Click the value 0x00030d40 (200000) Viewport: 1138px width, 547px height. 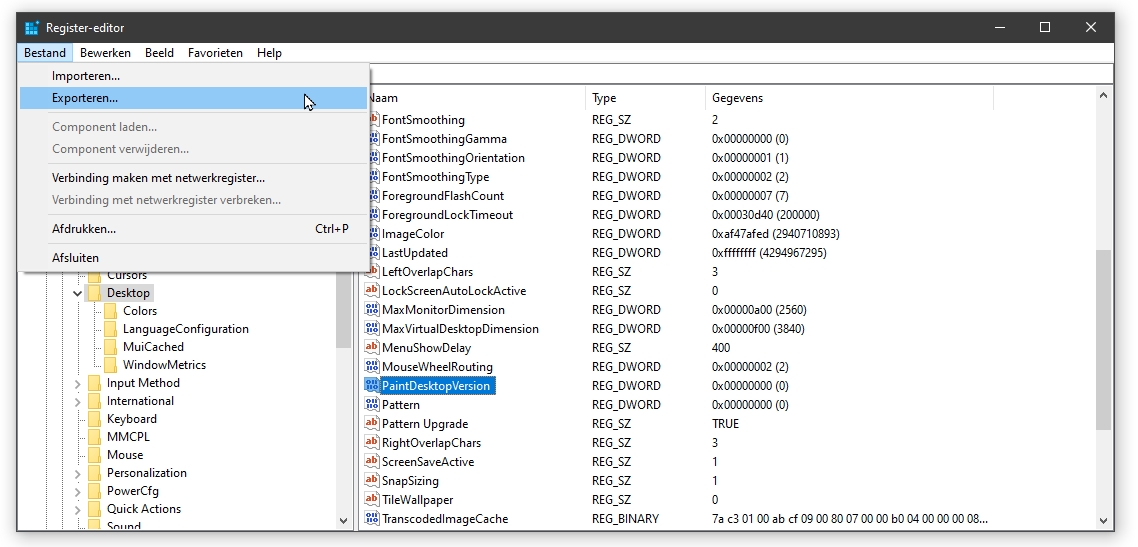pyautogui.click(x=766, y=215)
